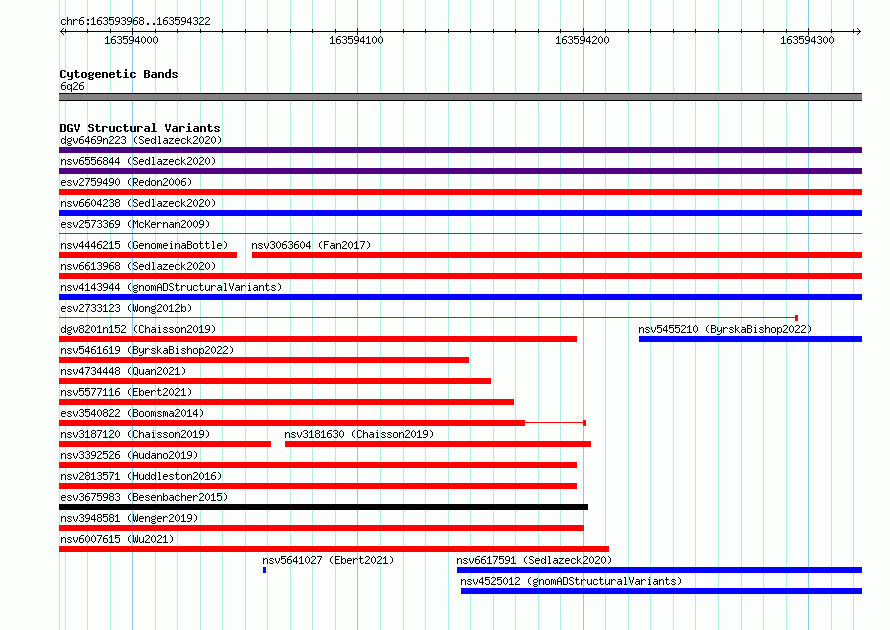Screen dimensions: 890x630
Task: Click the blue nsv6617591 variant bar
Action: [660, 570]
